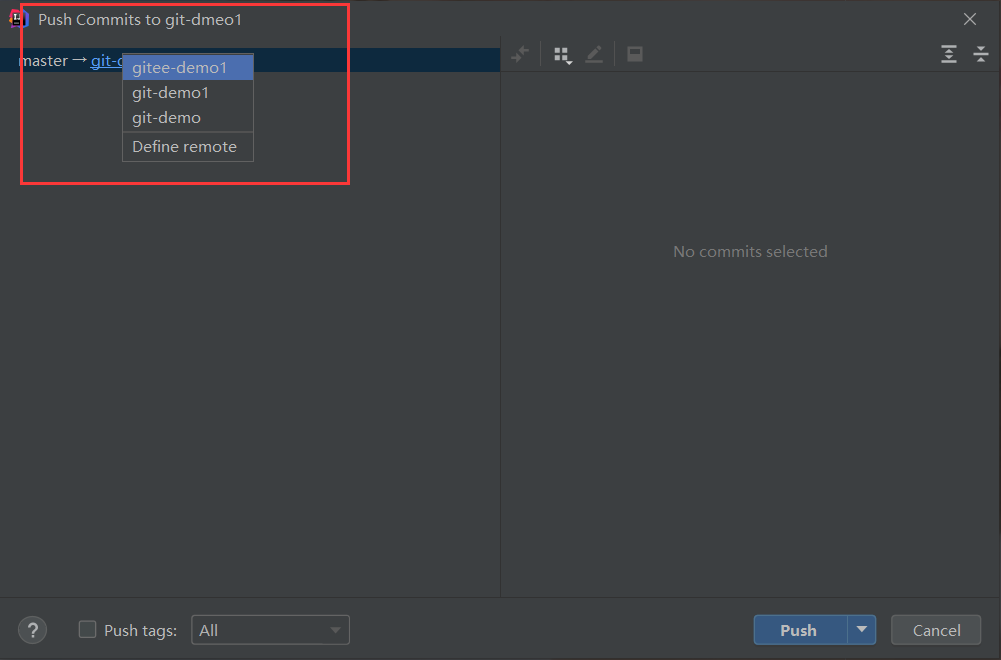This screenshot has height=660, width=1001.
Task: Choose git-demo1 remote in popup
Action: point(188,93)
